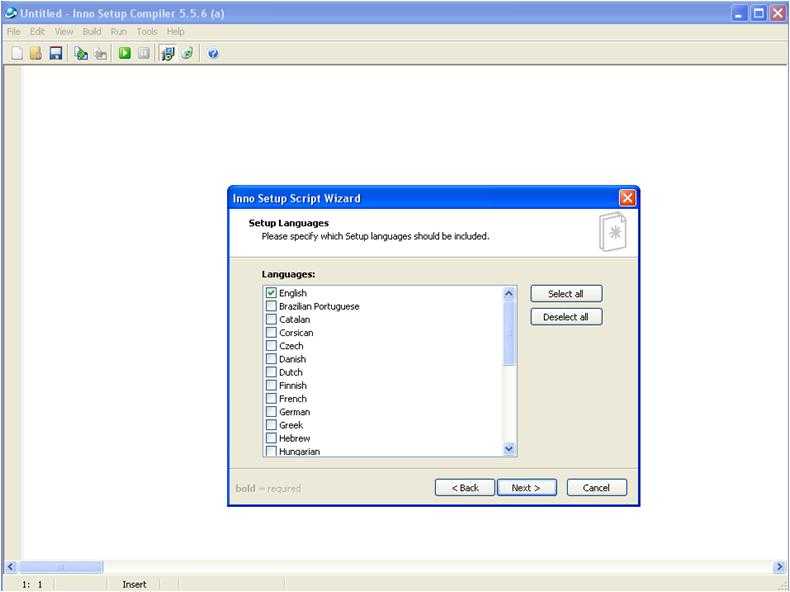
Task: Minimize the Inno Setup Compiler window
Action: [739, 13]
